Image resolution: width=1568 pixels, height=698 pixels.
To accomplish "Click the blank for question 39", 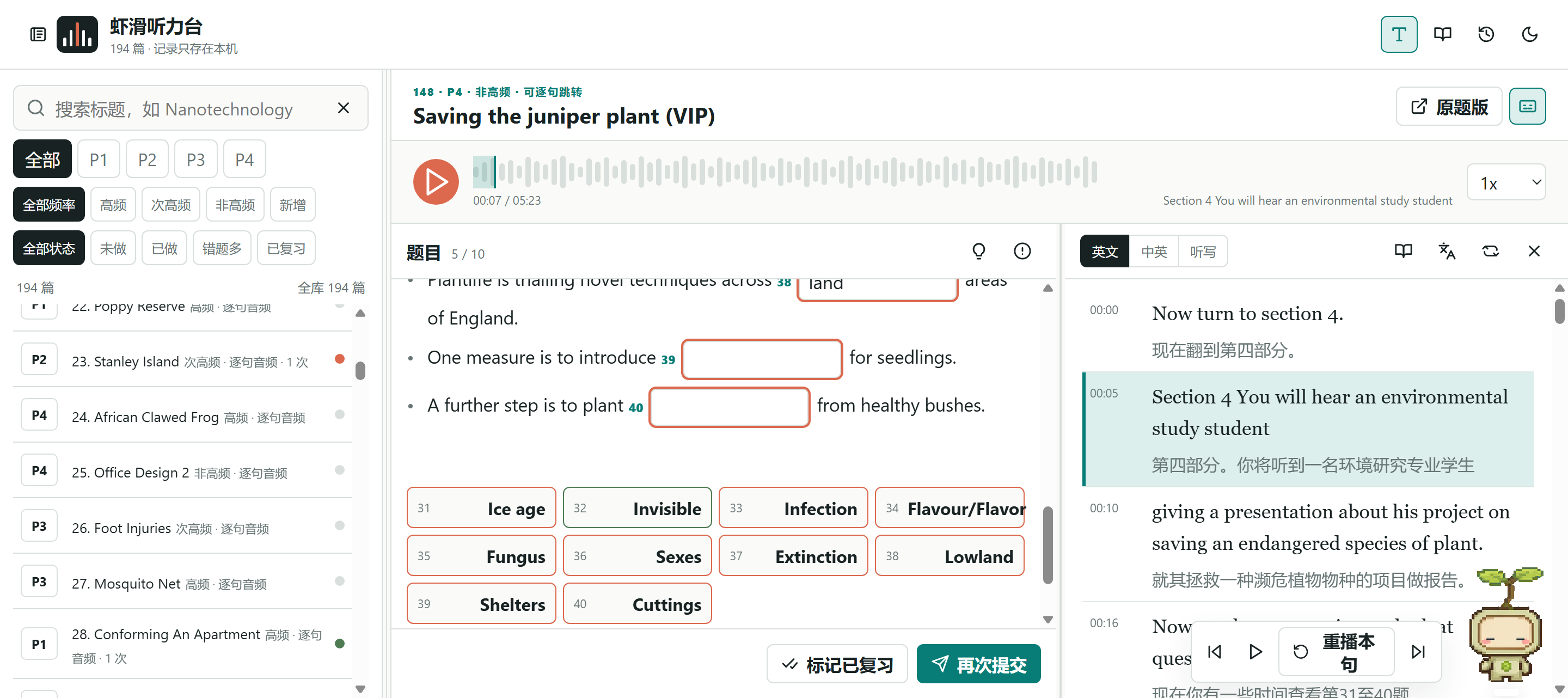I will pyautogui.click(x=762, y=359).
